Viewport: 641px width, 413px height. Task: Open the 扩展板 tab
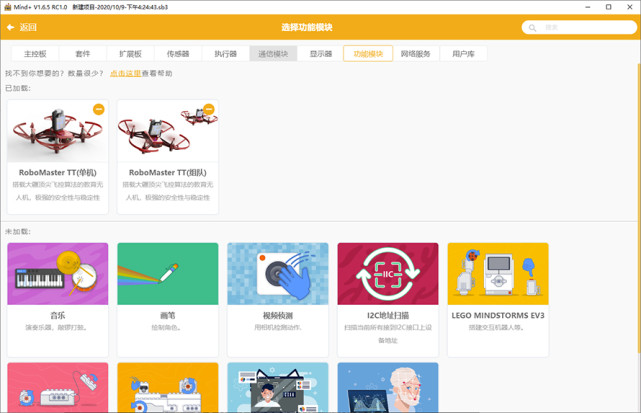[x=130, y=54]
